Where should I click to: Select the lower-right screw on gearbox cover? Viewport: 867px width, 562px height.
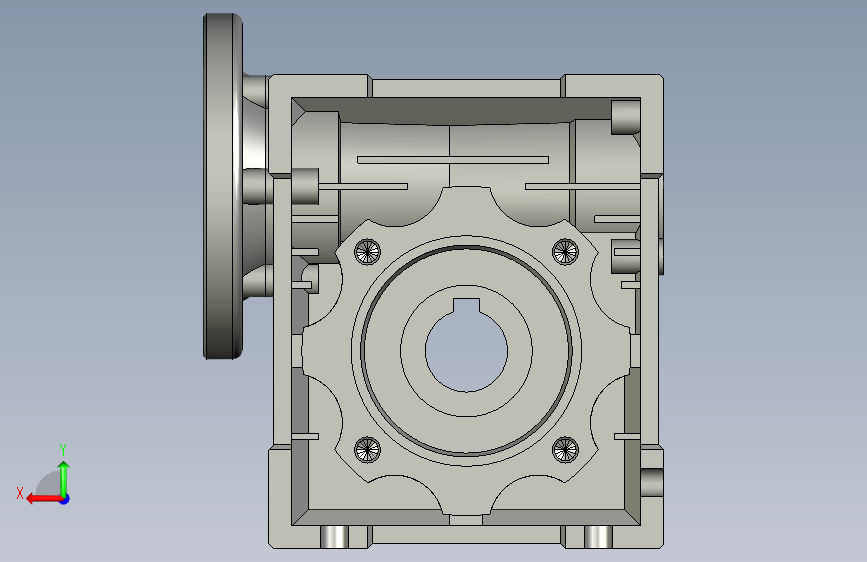(x=565, y=449)
